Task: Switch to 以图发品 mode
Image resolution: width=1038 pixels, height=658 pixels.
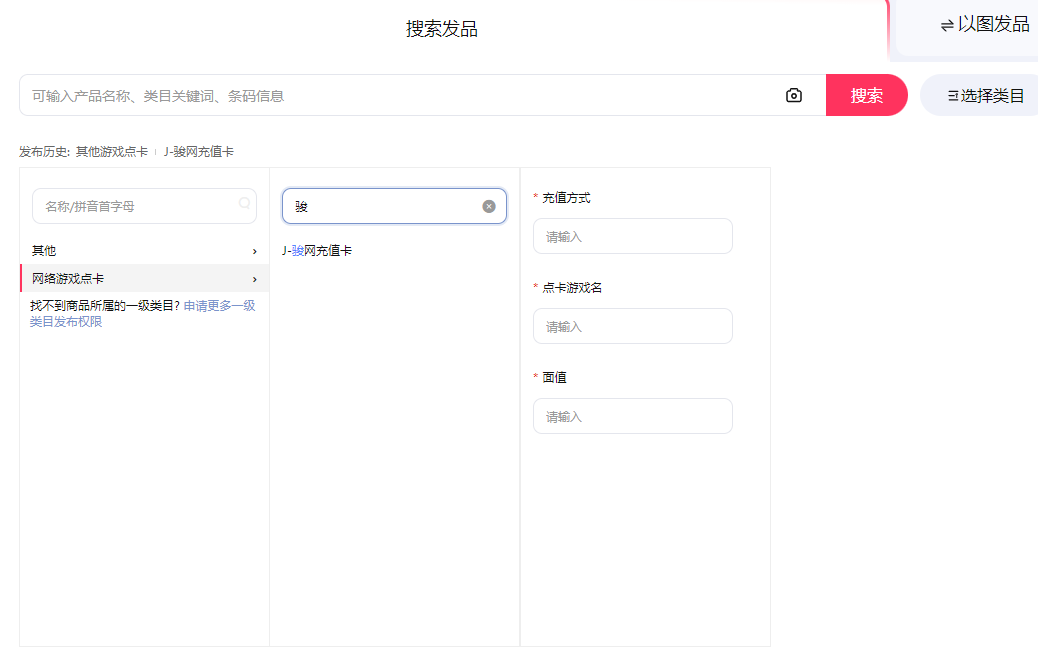Action: [x=984, y=25]
